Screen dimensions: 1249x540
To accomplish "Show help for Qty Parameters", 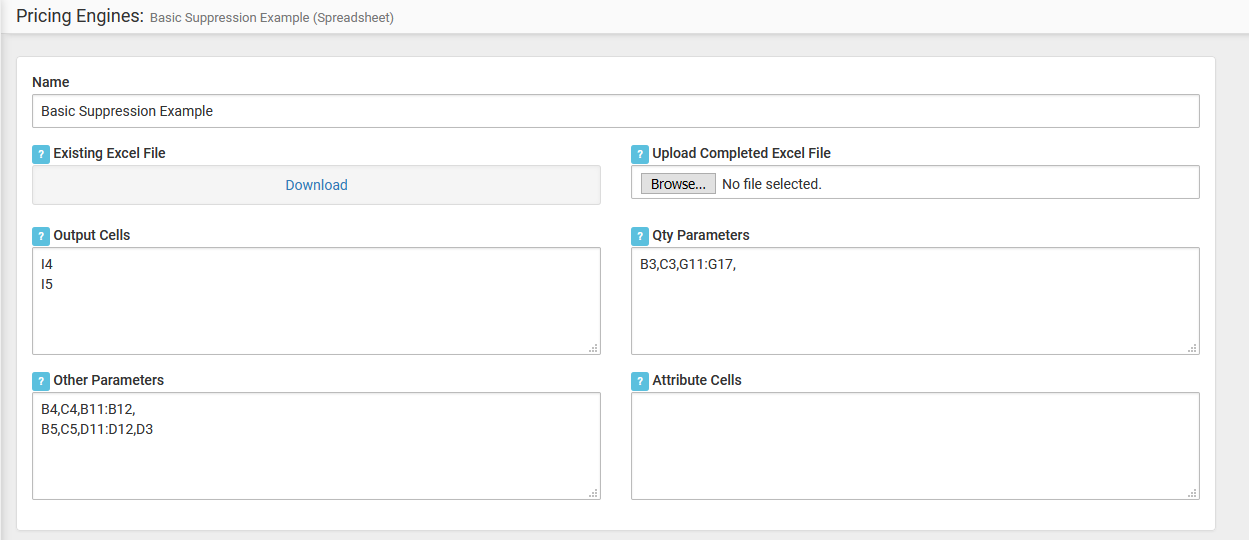I will tap(640, 236).
